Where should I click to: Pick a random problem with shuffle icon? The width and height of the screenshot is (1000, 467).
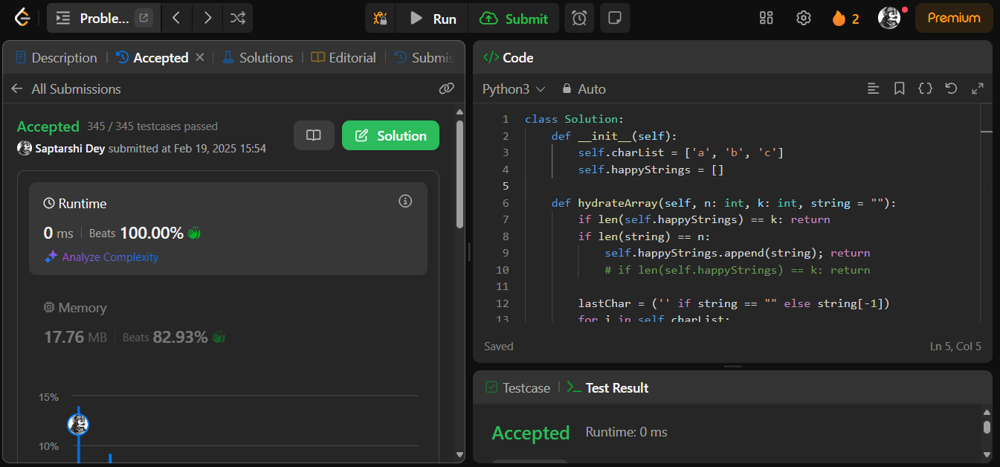tap(237, 18)
